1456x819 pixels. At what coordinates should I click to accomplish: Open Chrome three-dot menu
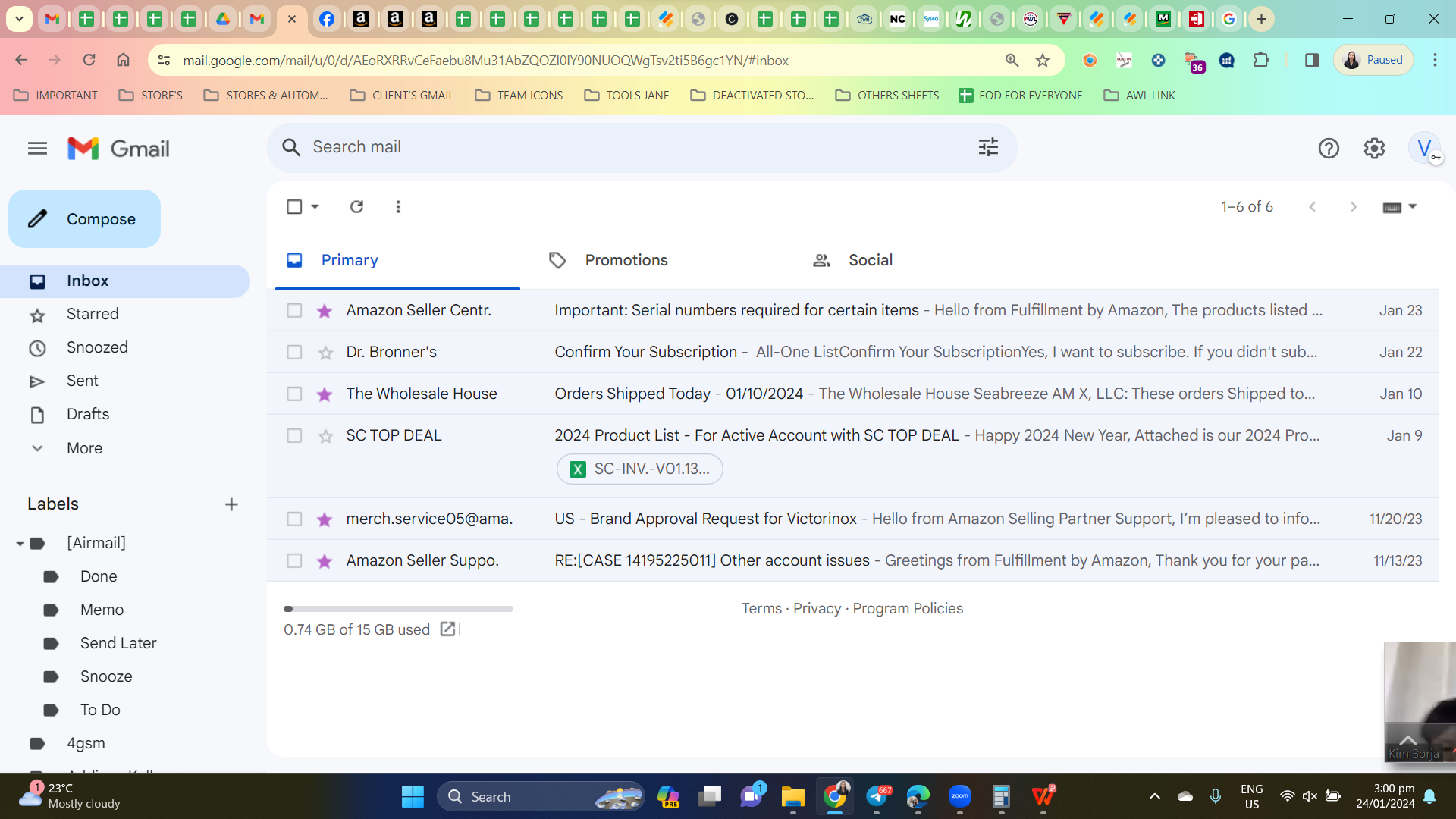click(1435, 60)
